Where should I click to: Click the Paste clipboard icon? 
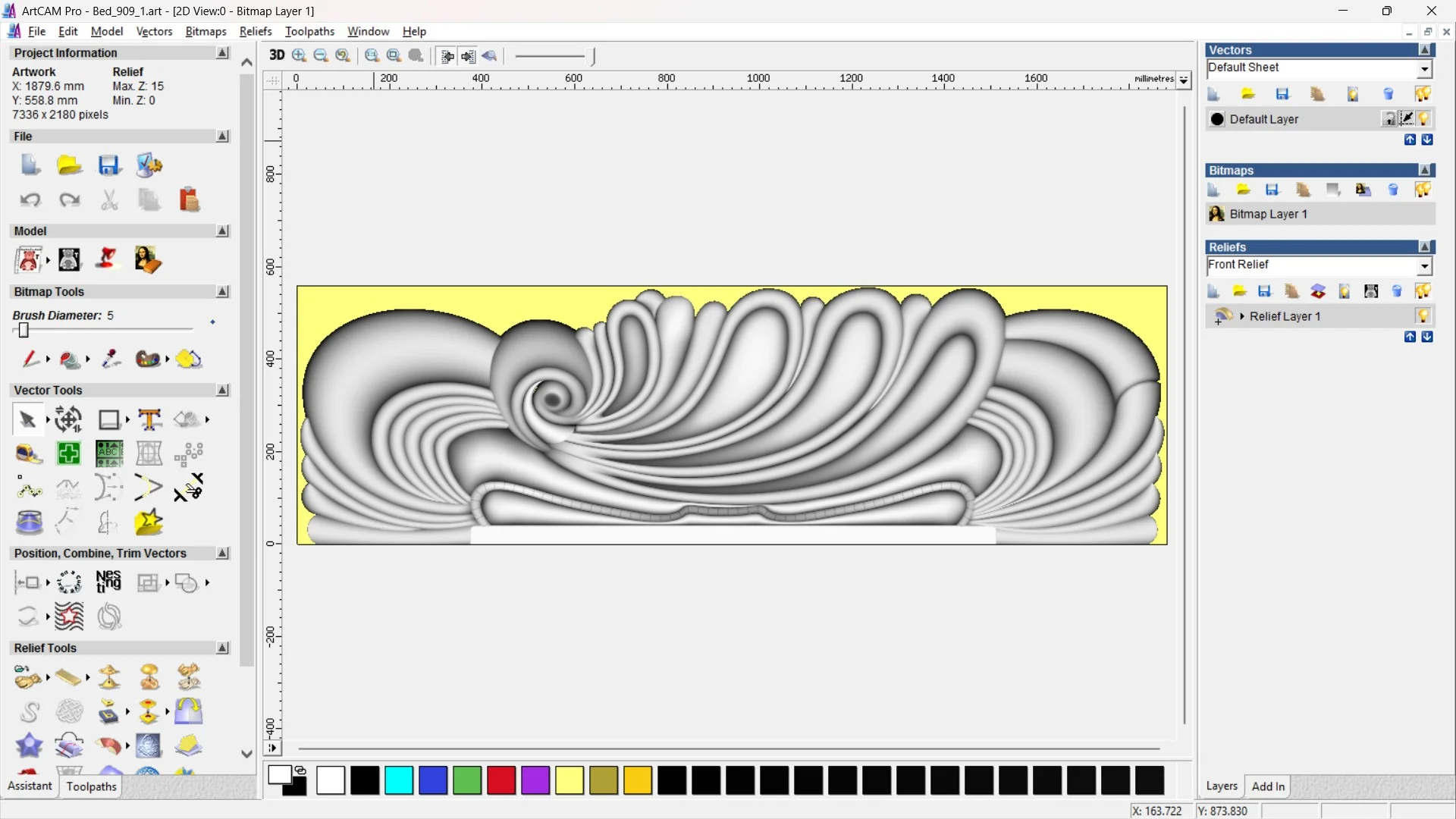tap(189, 199)
